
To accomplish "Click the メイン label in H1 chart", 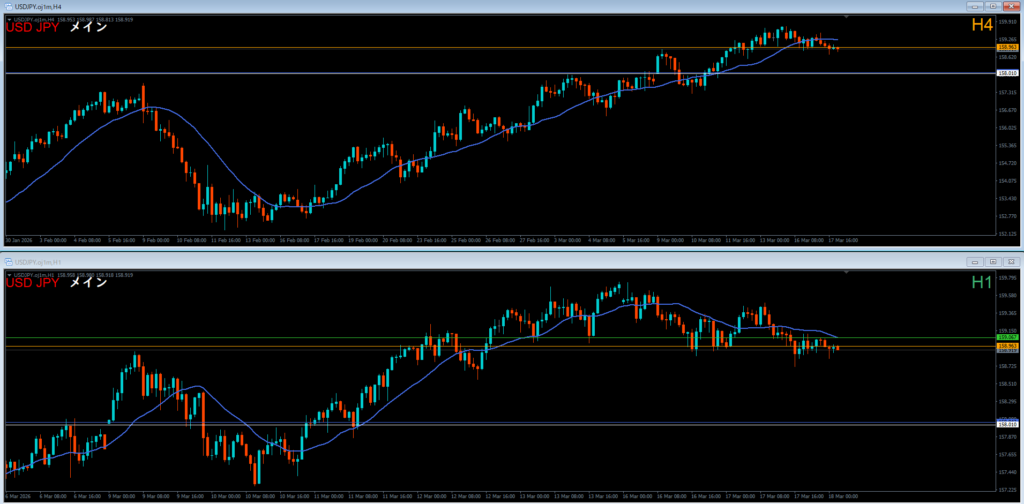I will tap(88, 283).
